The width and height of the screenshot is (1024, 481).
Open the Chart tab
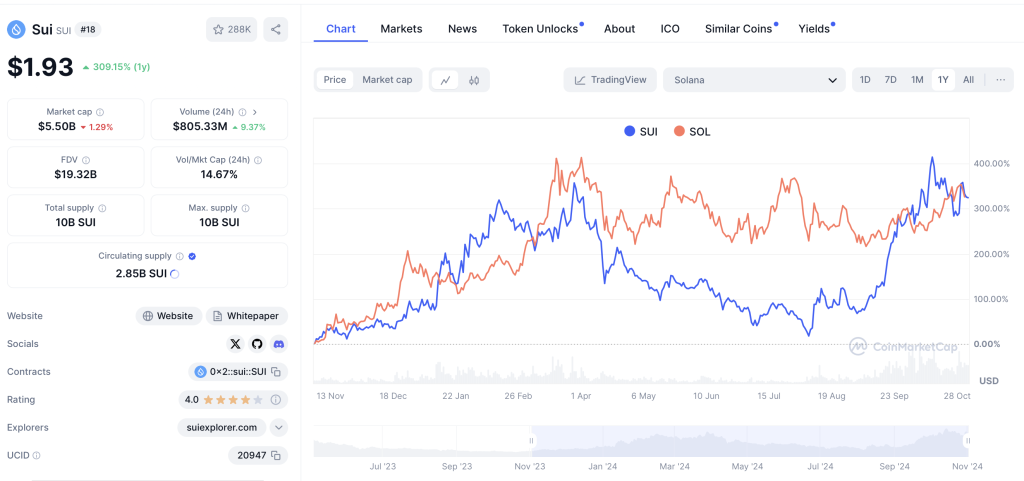[x=340, y=29]
